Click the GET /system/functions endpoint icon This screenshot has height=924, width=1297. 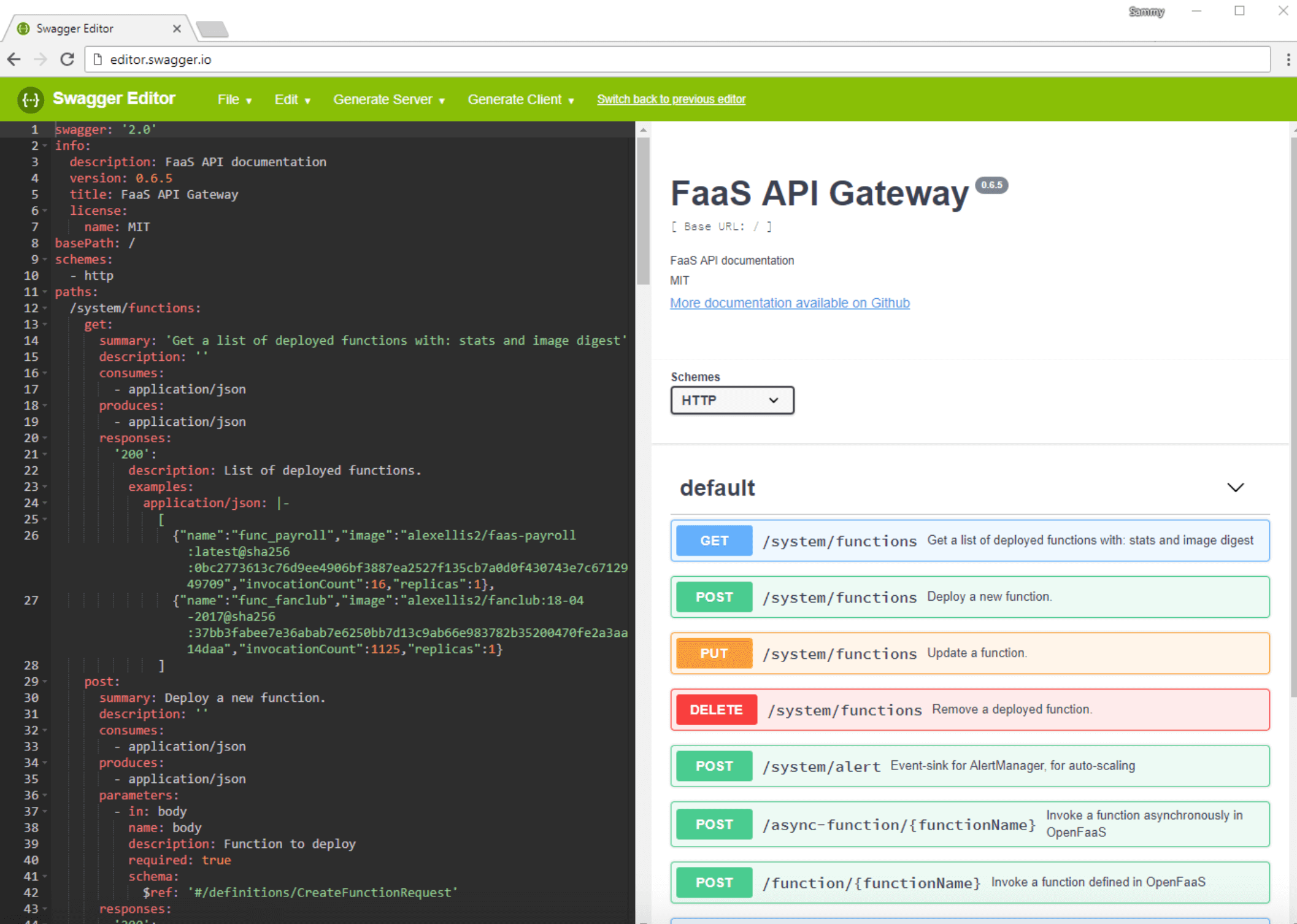(x=713, y=541)
